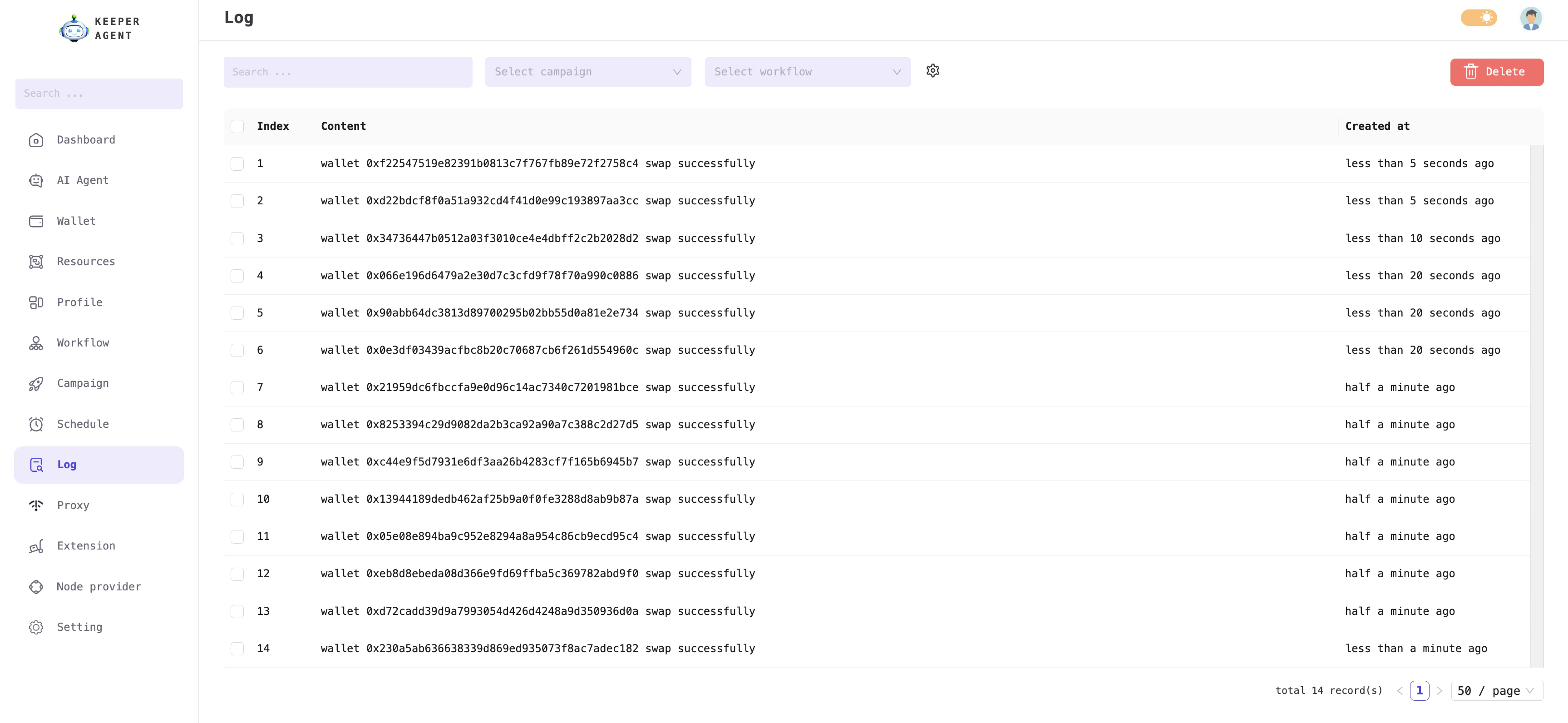
Task: Click the Node provider icon
Action: tap(36, 587)
